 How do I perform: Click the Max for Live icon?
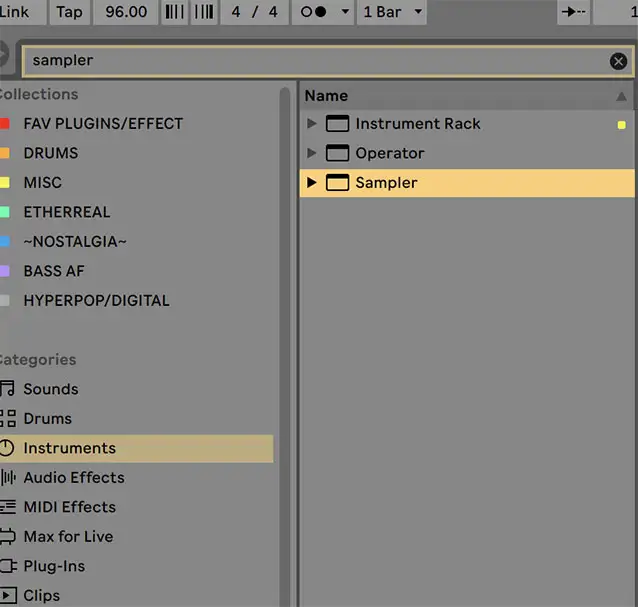(x=7, y=536)
